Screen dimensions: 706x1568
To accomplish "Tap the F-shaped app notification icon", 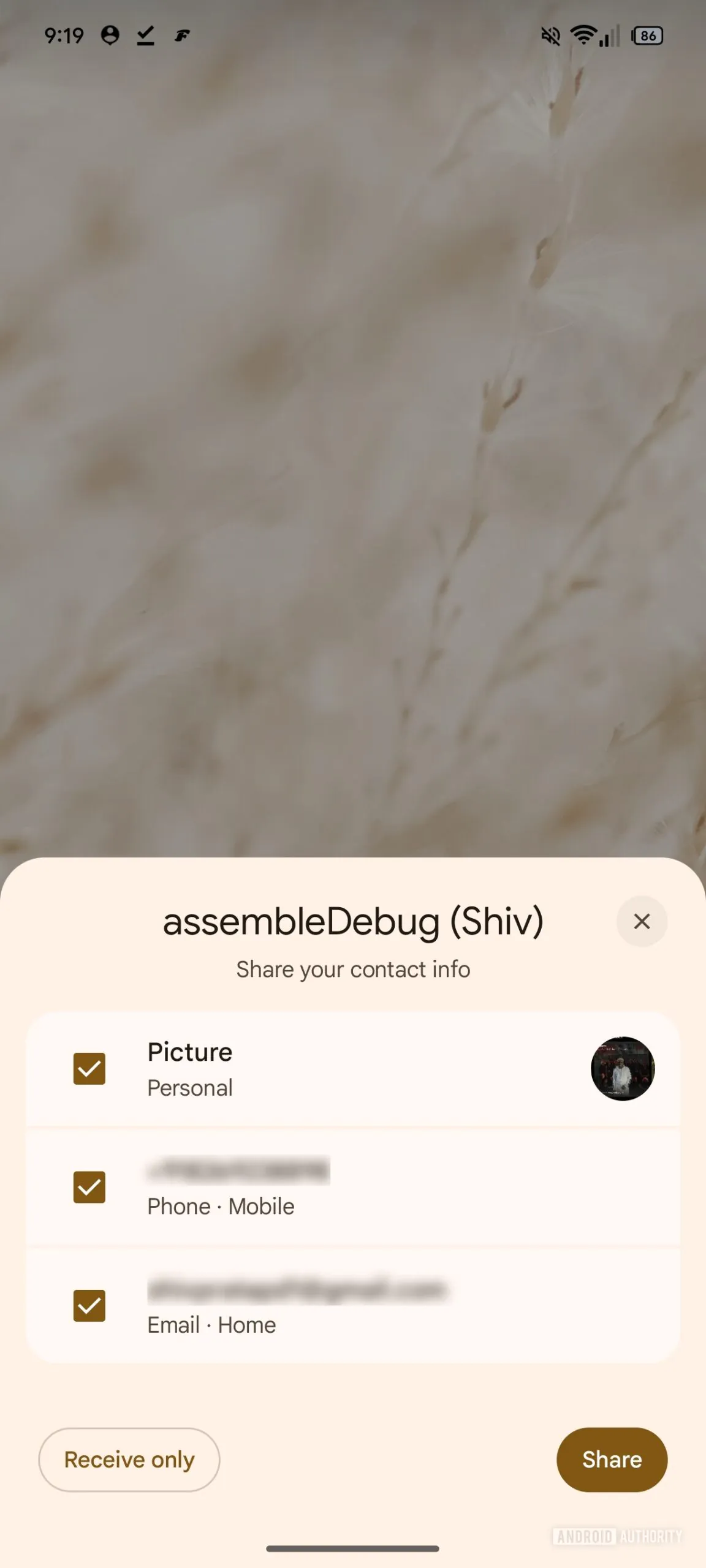I will pyautogui.click(x=182, y=36).
